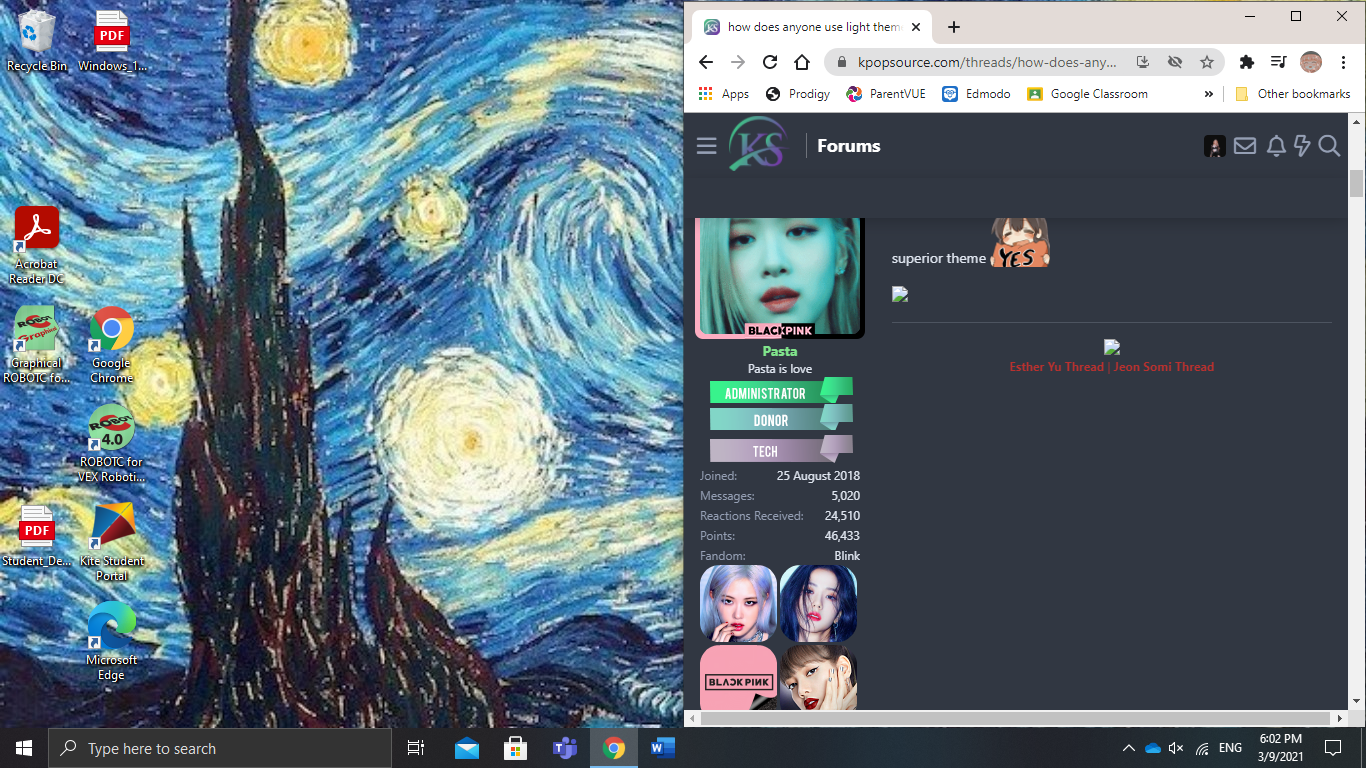Open the Google Classroom bookmark
1366x768 pixels.
pyautogui.click(x=1087, y=94)
